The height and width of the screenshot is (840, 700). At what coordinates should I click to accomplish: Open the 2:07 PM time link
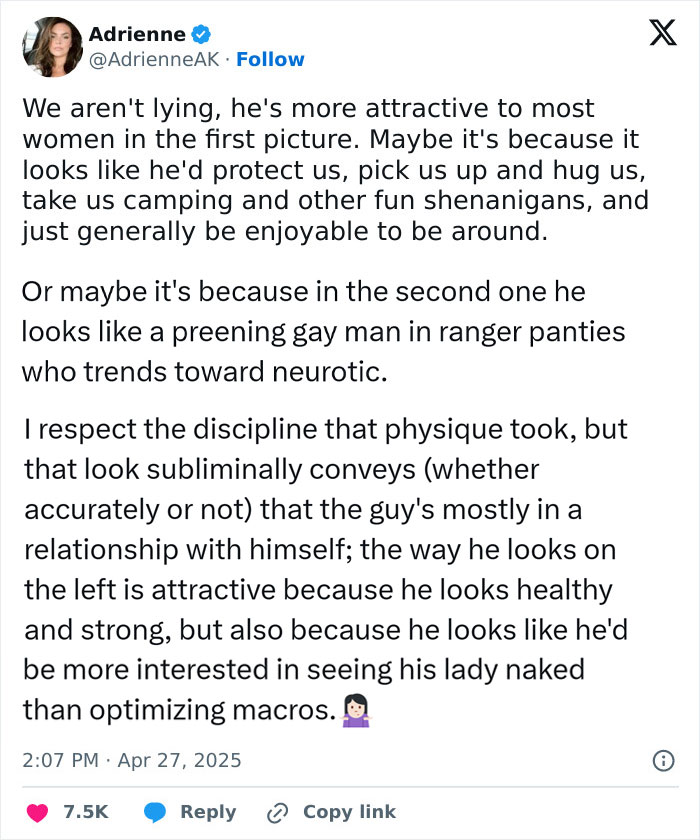[x=60, y=761]
